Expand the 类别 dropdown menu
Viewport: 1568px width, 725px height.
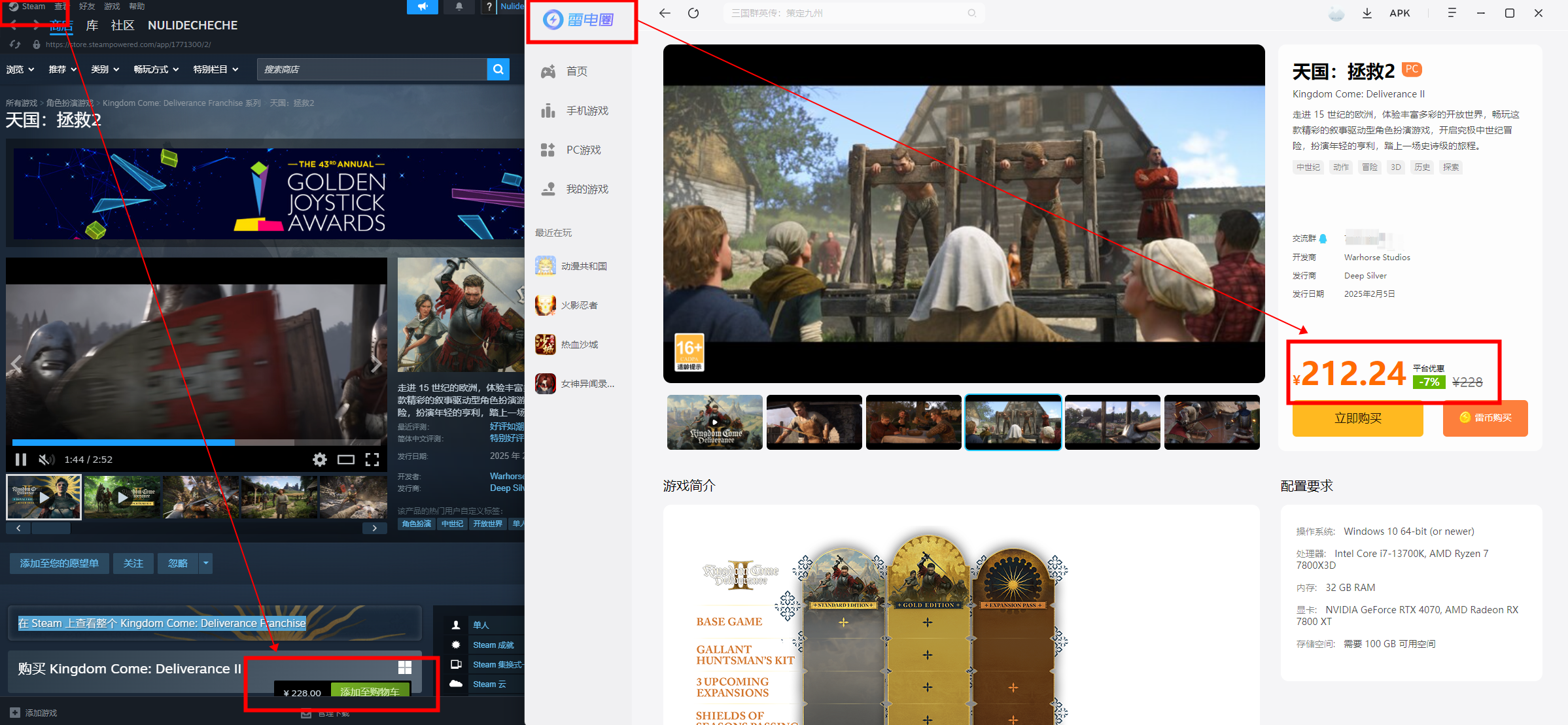pyautogui.click(x=105, y=69)
